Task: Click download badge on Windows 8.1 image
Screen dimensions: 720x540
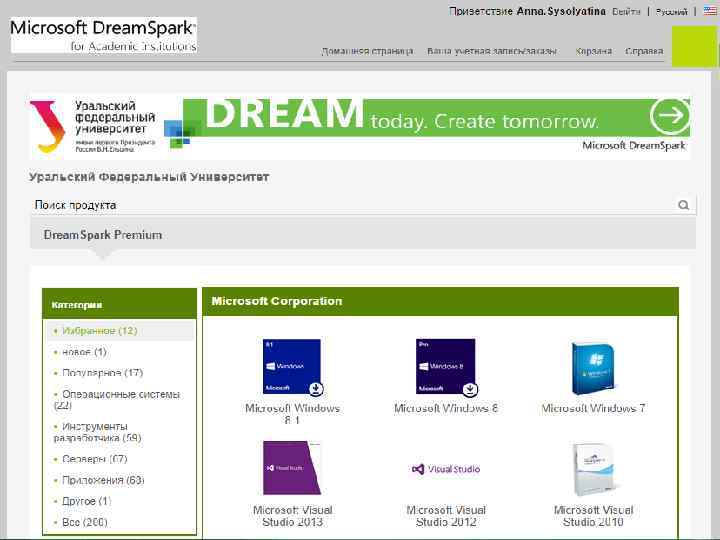Action: click(316, 389)
